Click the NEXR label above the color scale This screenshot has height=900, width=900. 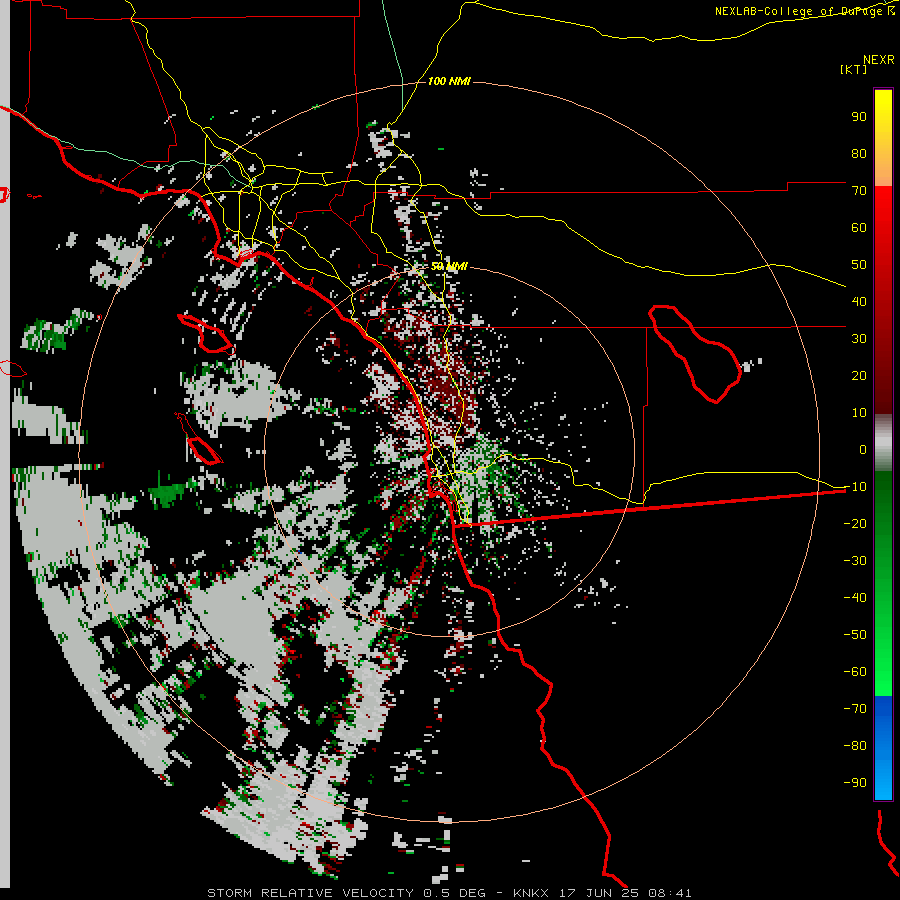click(x=879, y=60)
